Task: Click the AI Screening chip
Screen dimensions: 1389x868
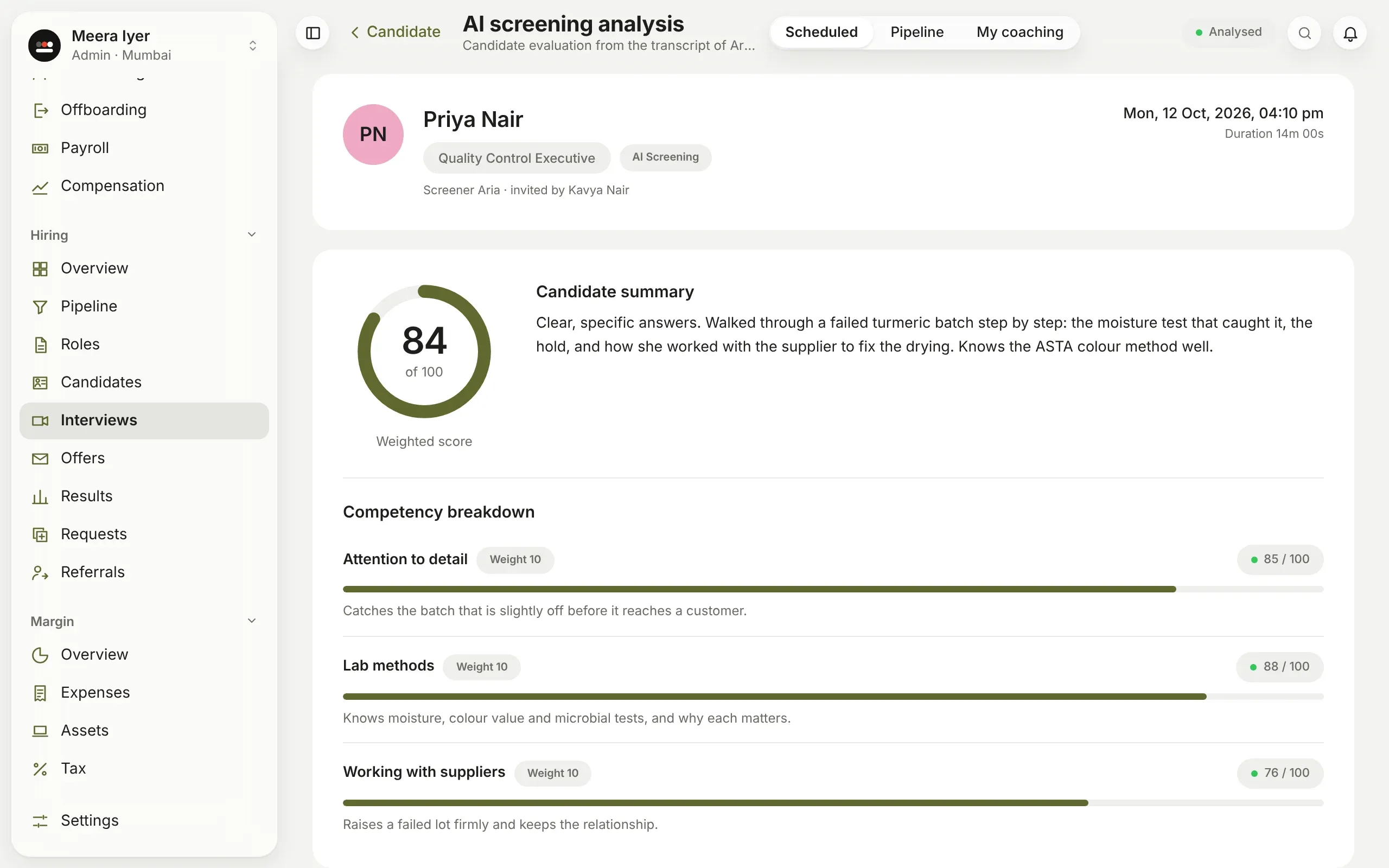Action: point(665,157)
